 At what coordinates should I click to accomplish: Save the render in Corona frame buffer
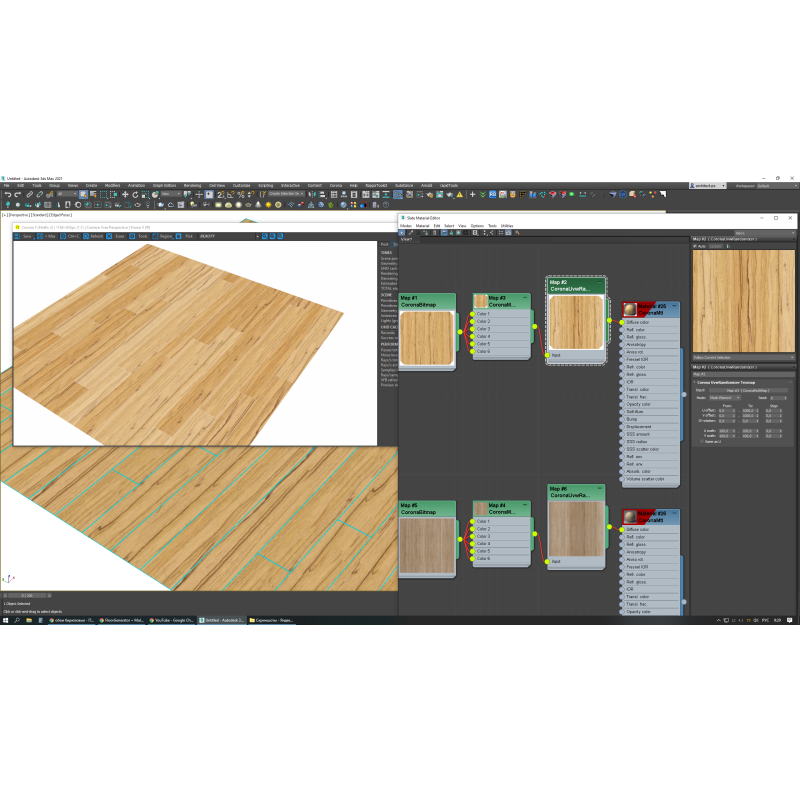point(26,236)
